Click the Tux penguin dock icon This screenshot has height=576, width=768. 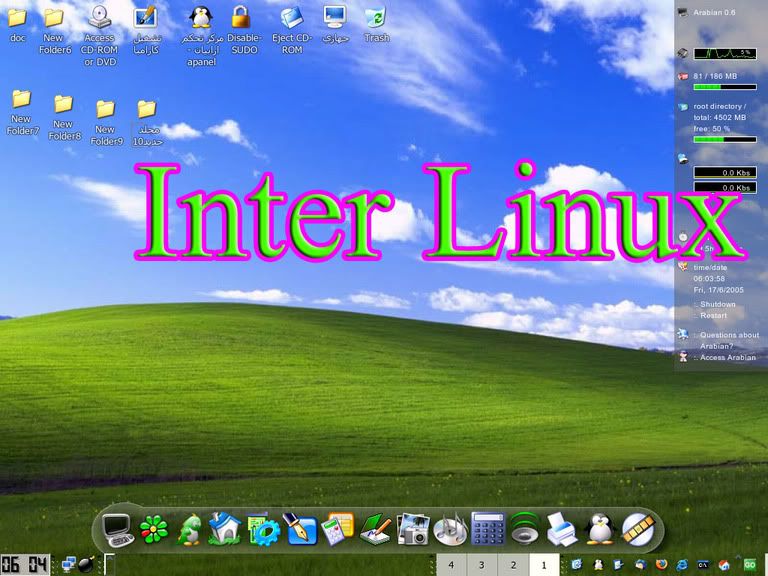(600, 529)
